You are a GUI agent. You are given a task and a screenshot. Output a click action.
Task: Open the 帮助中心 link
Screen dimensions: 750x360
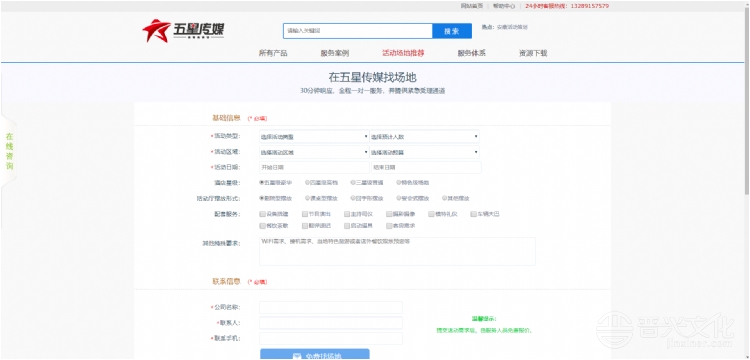point(504,6)
